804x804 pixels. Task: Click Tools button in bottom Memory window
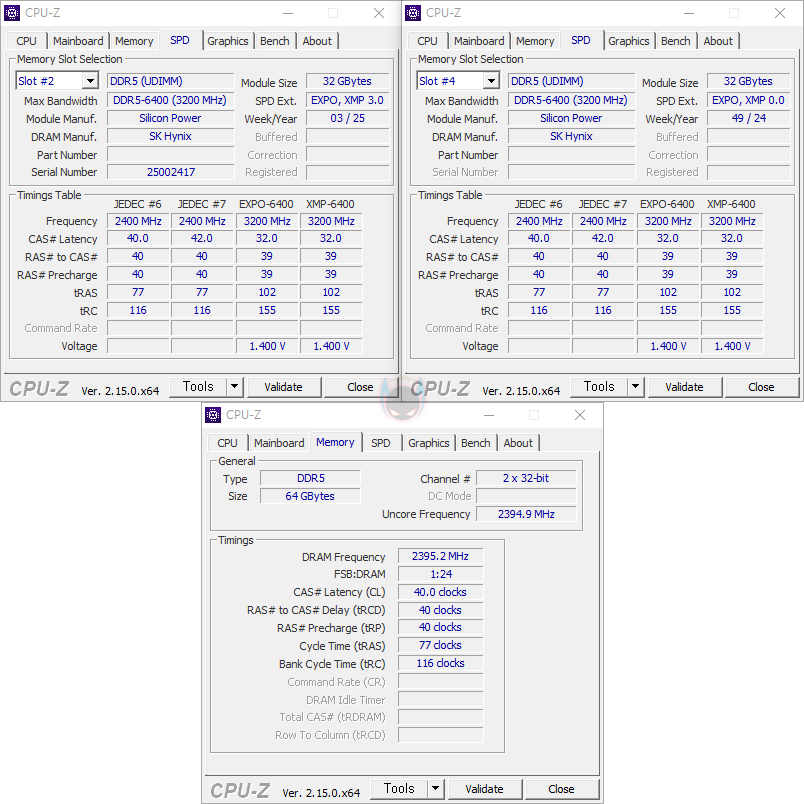tap(399, 789)
